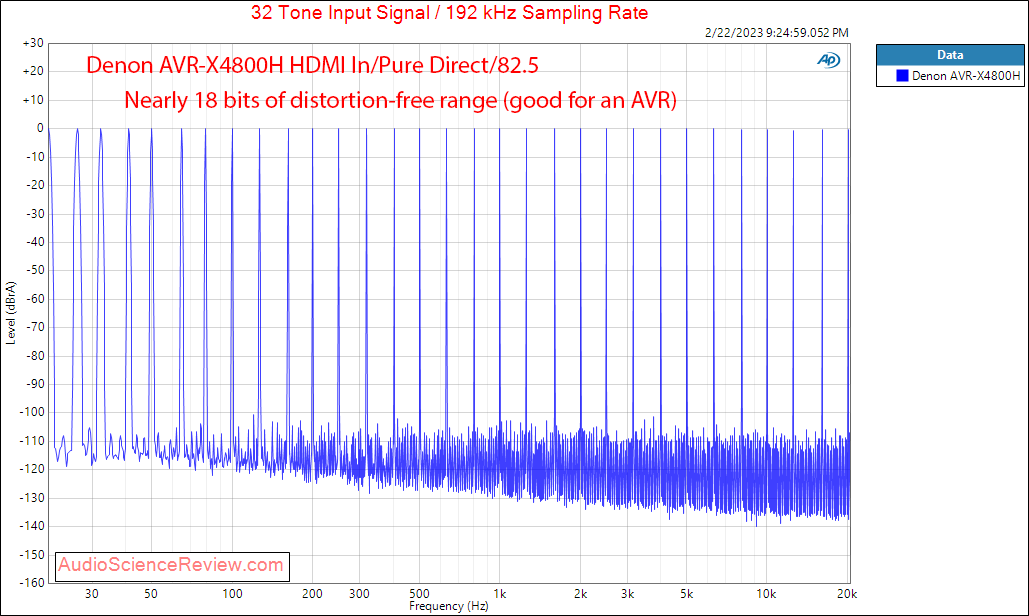The height and width of the screenshot is (616, 1029).
Task: Click the blue Denon AVR-X4800H legend swatch
Action: [902, 76]
